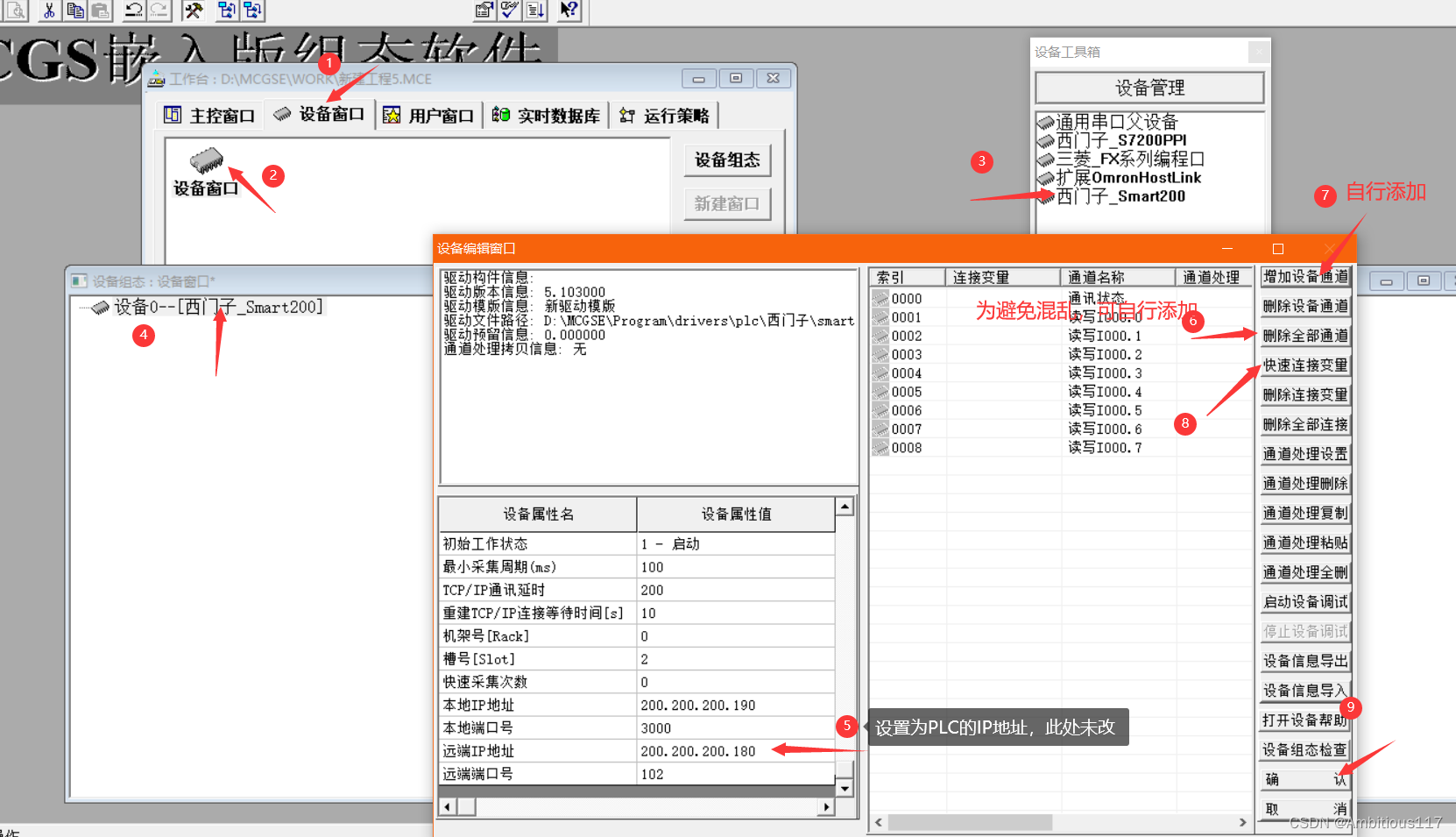This screenshot has width=1456, height=837.
Task: Switch to the 主控窗口 tab
Action: 209,116
